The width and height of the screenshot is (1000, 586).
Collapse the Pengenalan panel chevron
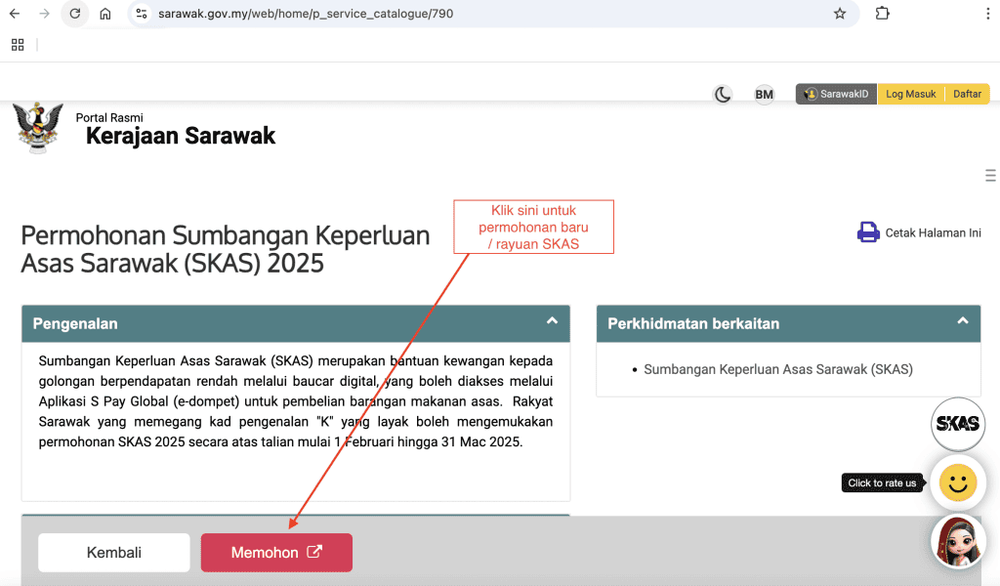click(x=551, y=322)
